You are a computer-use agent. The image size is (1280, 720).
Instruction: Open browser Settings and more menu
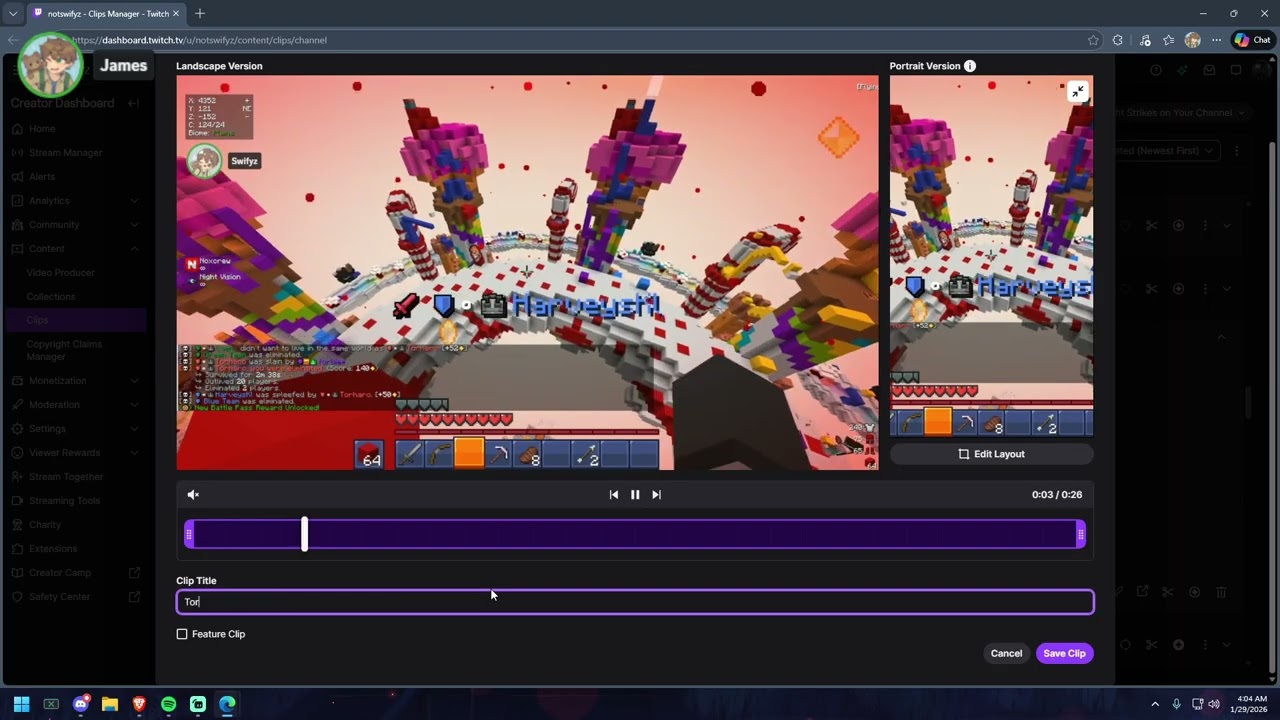point(1216,40)
